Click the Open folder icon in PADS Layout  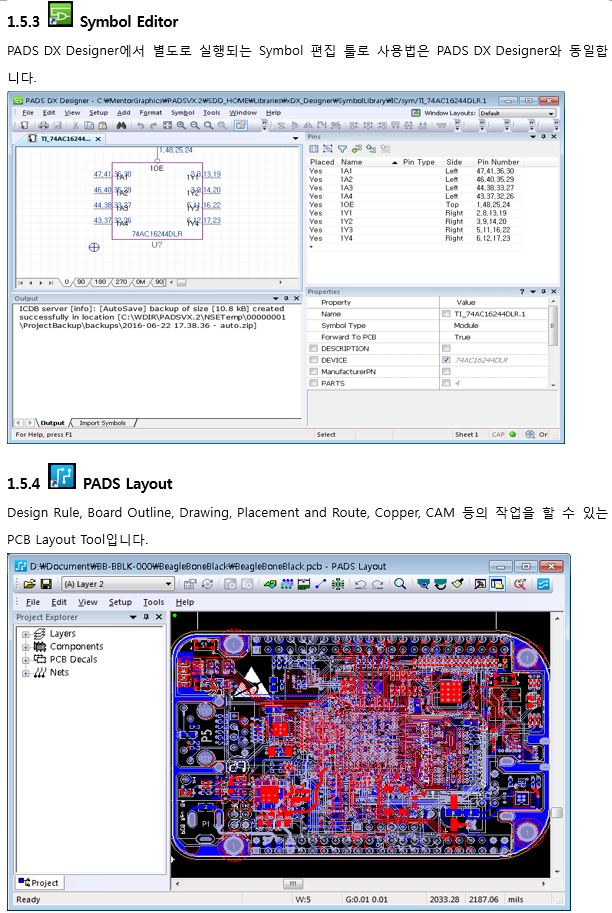point(30,584)
